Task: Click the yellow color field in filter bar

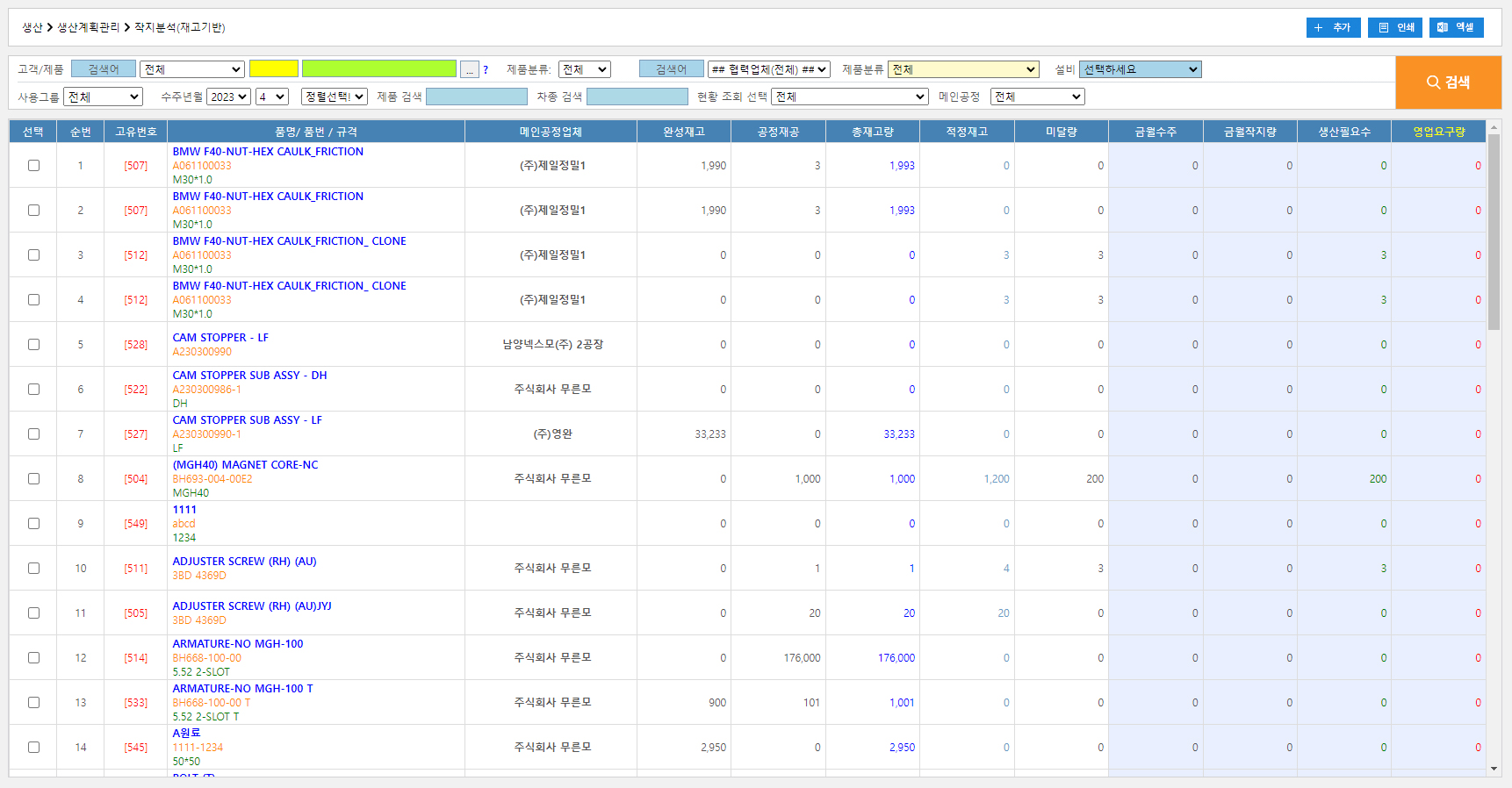Action: [274, 69]
